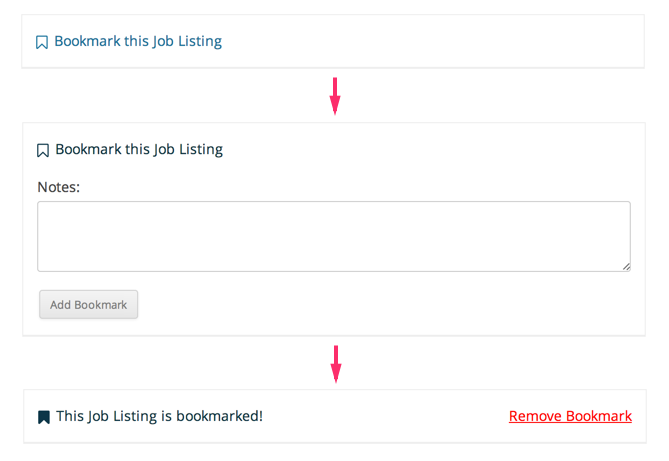This screenshot has width=669, height=461.
Task: Follow the red Remove Bookmark link
Action: pyautogui.click(x=570, y=416)
